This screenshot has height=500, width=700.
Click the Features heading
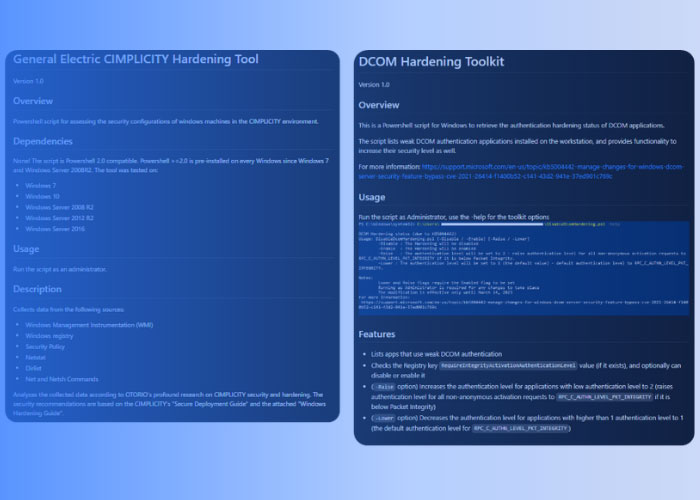pos(377,334)
